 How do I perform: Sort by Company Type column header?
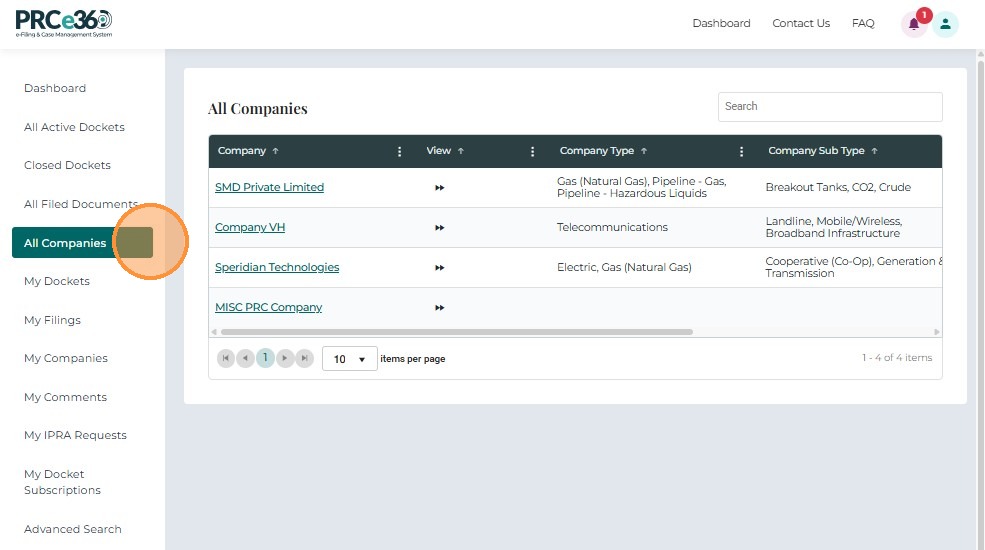[603, 151]
